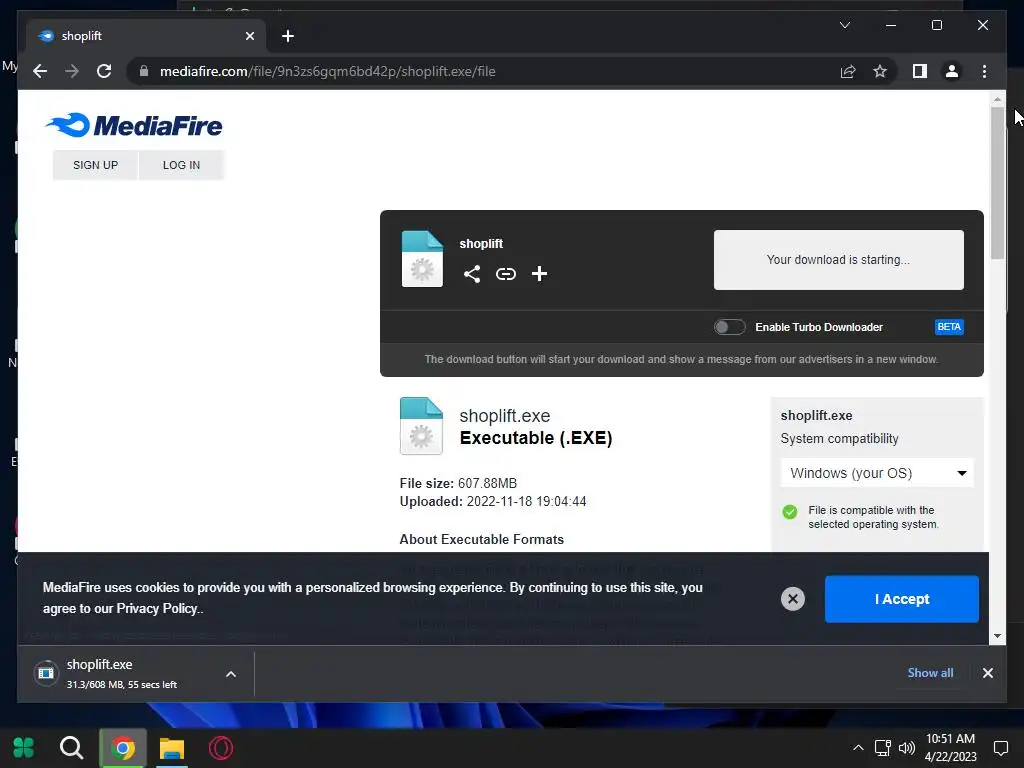Open the Windows (your OS) dropdown
Viewport: 1024px width, 768px height.
coord(877,473)
